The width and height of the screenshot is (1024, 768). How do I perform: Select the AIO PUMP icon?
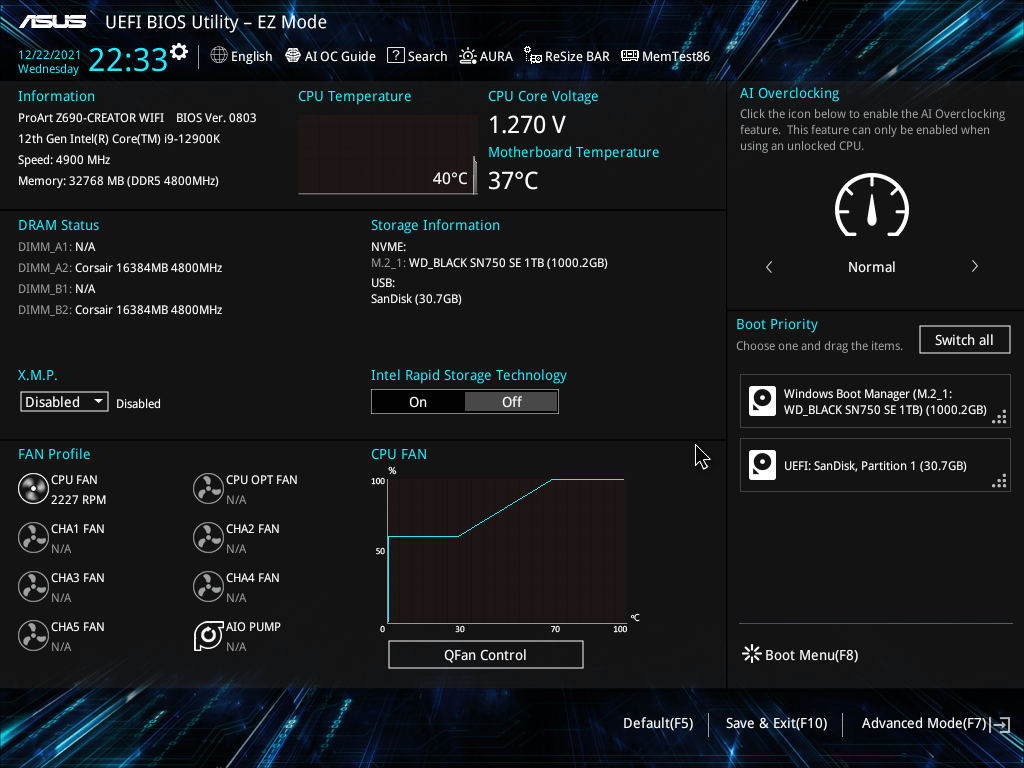pos(208,635)
